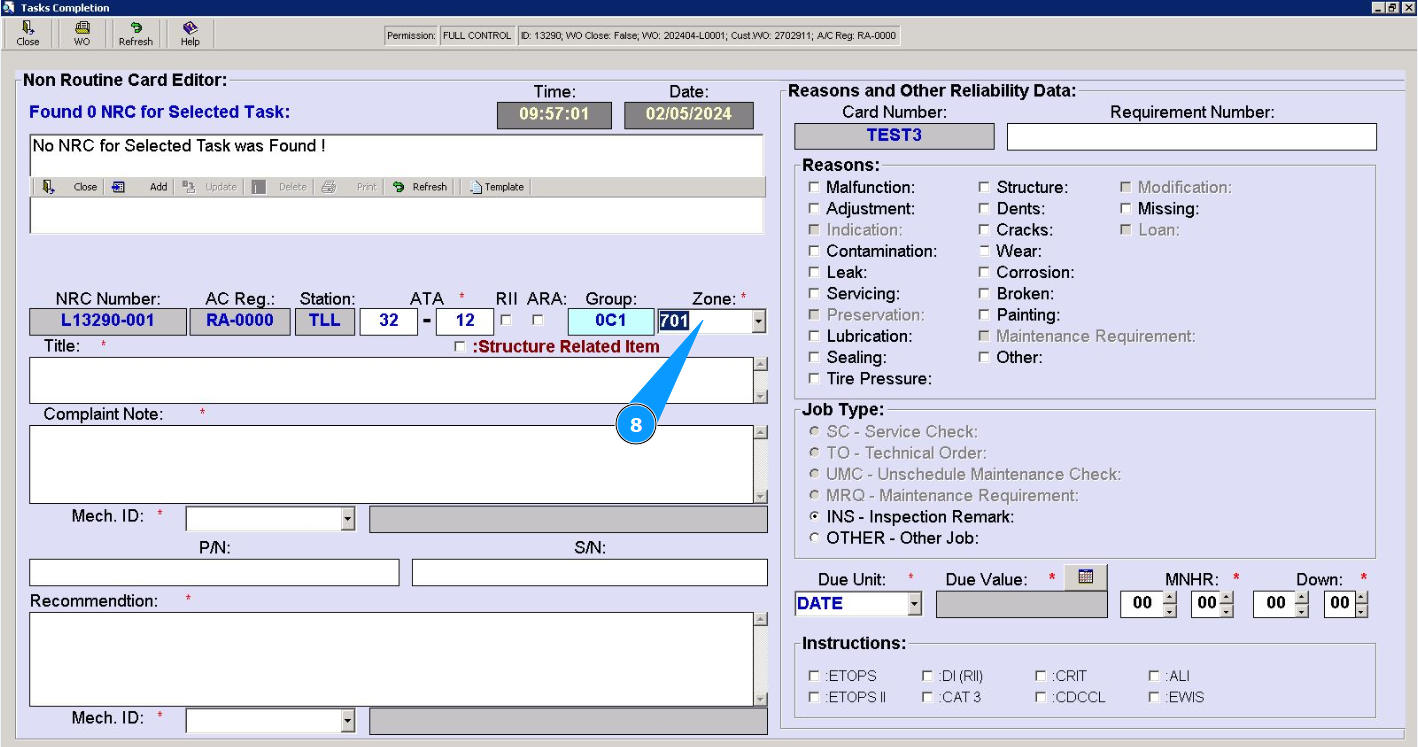Click the ATA section field showing 12
This screenshot has width=1418, height=747.
point(465,322)
